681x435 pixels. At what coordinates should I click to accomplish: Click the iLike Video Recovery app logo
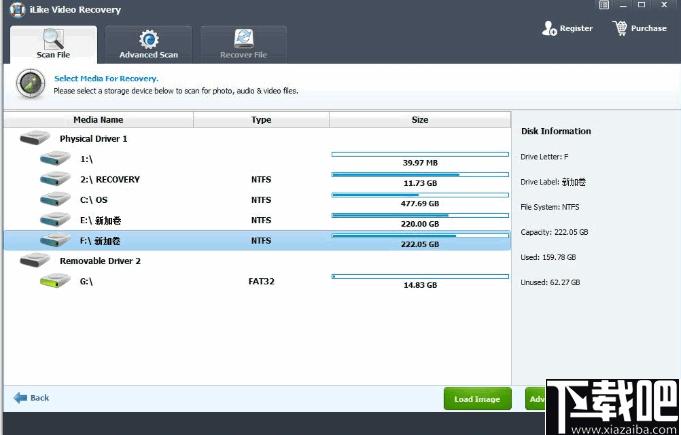coord(17,10)
